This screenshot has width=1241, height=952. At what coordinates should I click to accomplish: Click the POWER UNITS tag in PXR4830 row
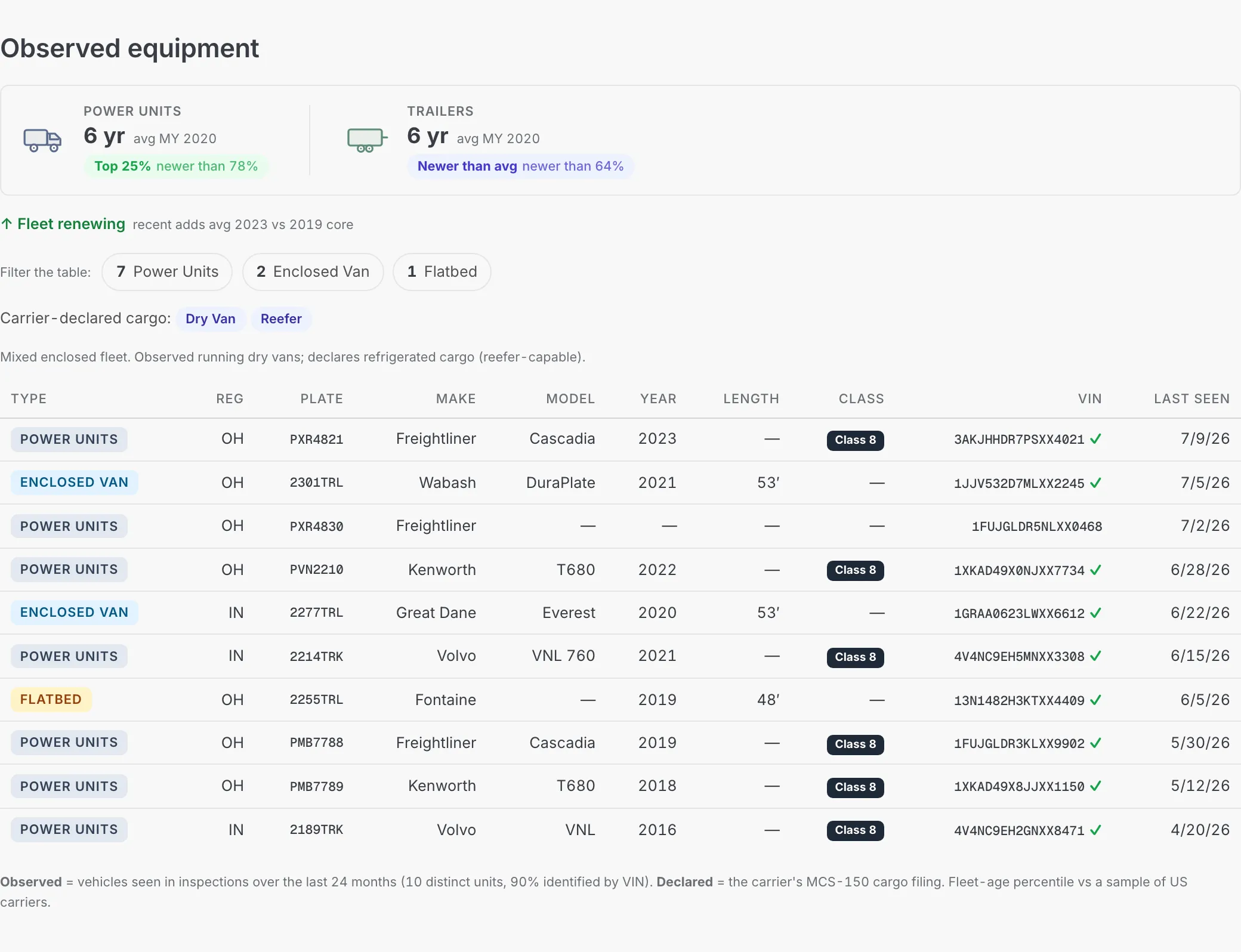point(69,527)
